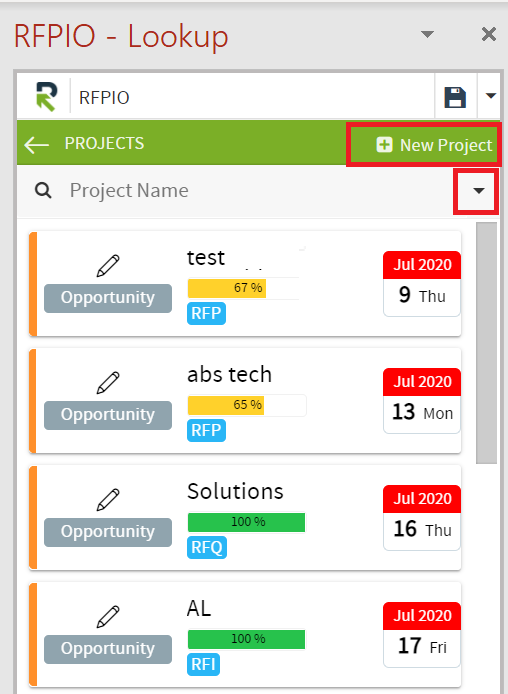Click the Solutions 100 % progress bar

pyautogui.click(x=246, y=522)
